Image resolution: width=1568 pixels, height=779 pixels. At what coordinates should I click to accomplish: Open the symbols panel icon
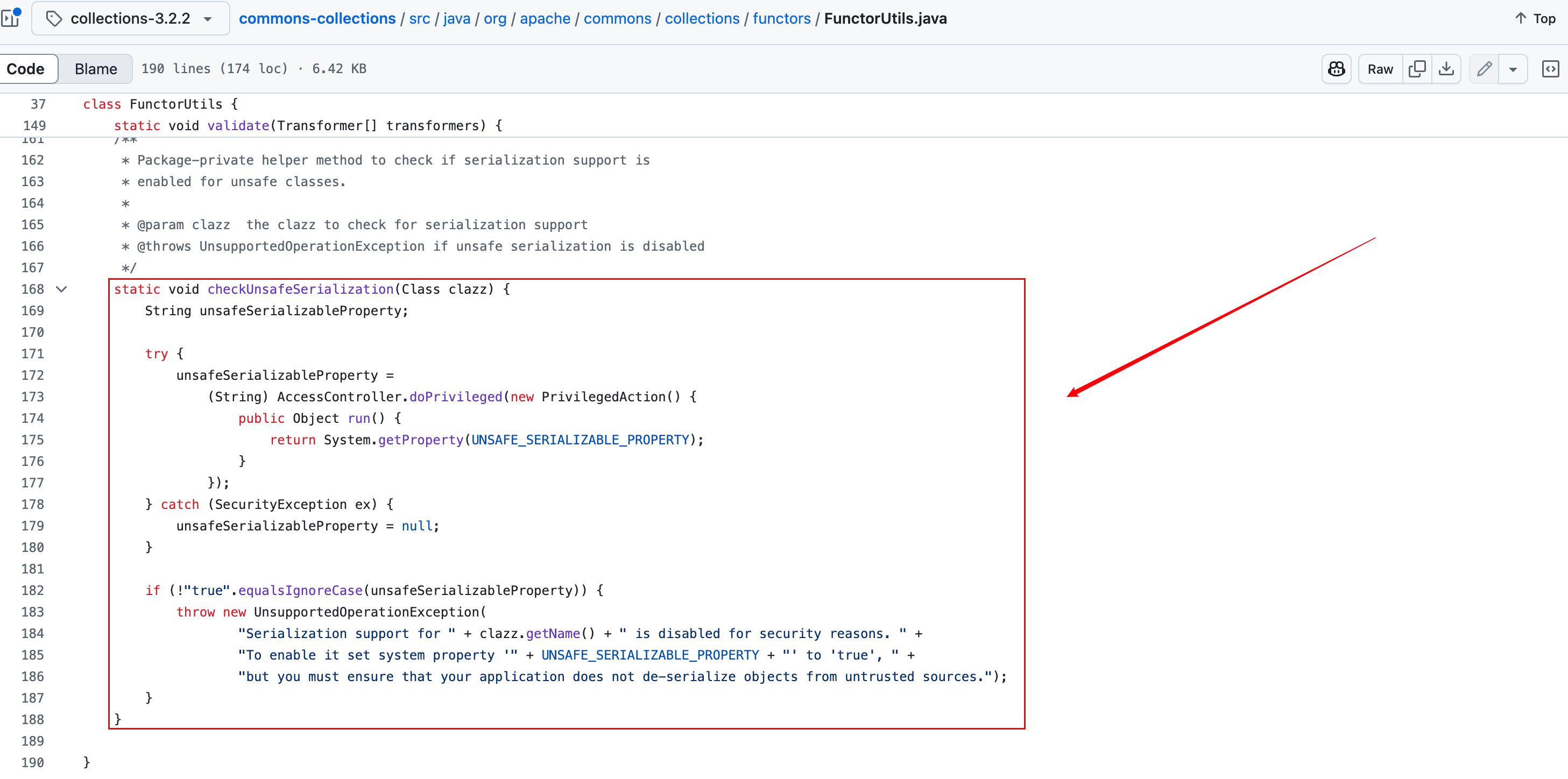pos(1550,69)
